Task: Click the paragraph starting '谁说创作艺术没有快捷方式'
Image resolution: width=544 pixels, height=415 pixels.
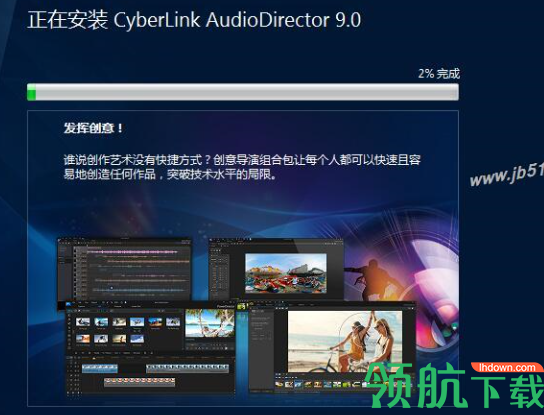Action: point(242,167)
